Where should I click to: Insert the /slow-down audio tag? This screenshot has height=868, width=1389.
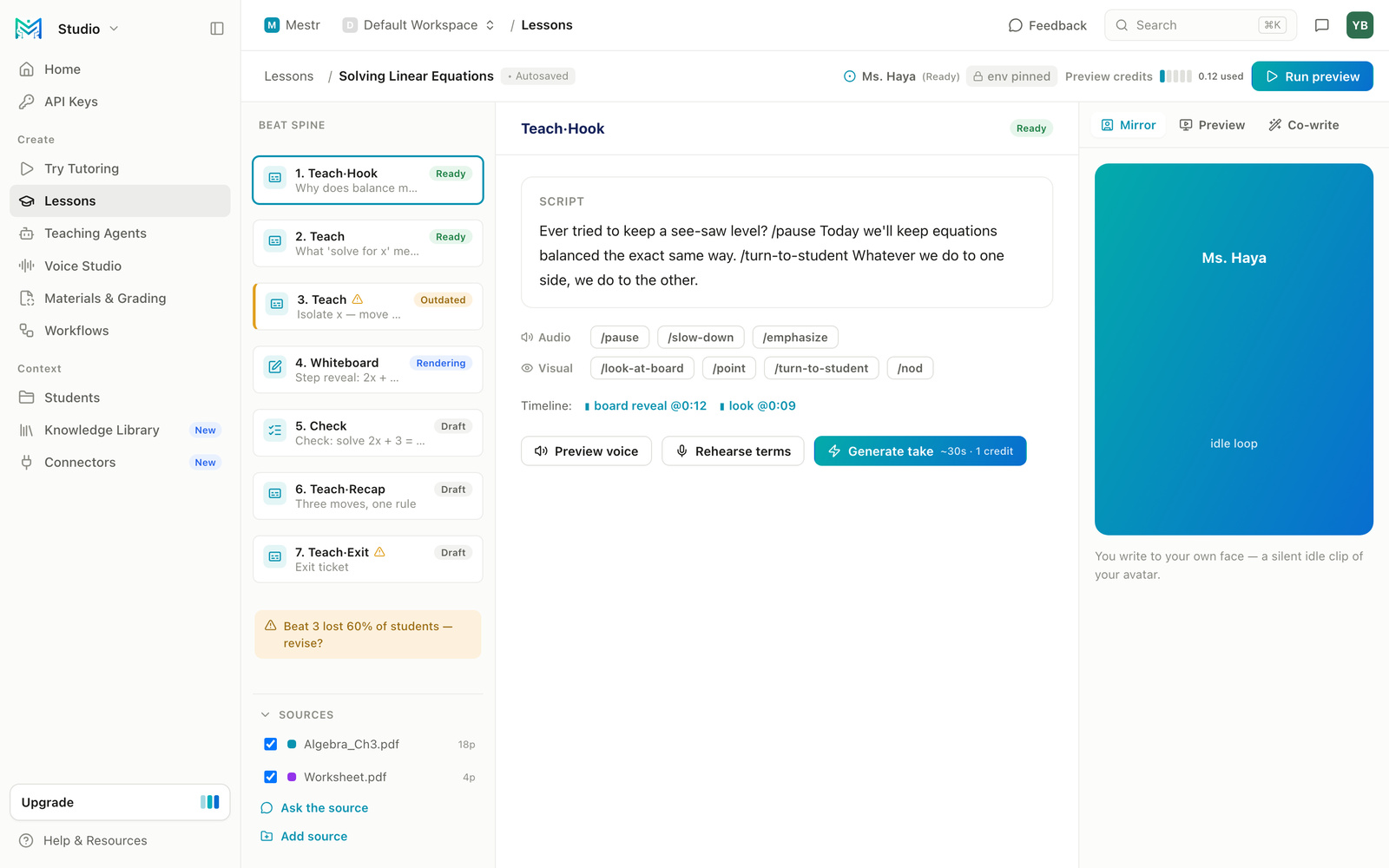coord(701,338)
